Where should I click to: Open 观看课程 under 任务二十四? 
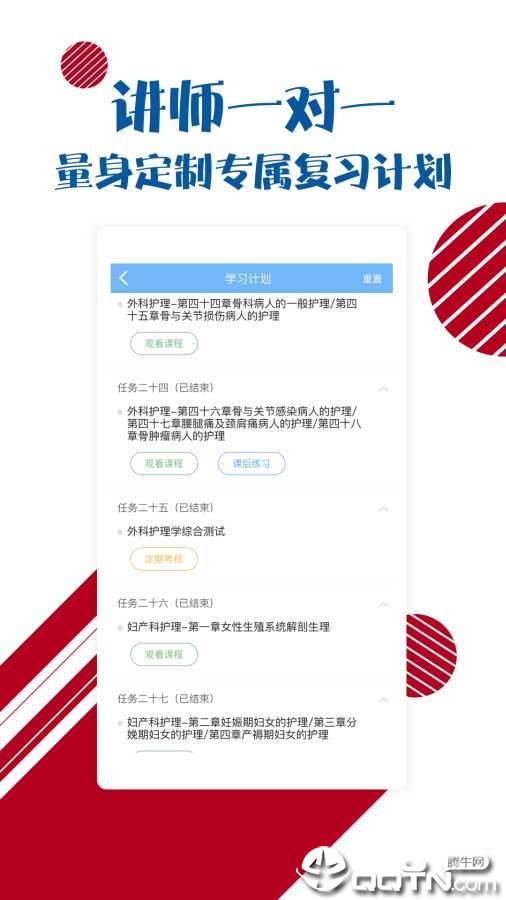[164, 463]
